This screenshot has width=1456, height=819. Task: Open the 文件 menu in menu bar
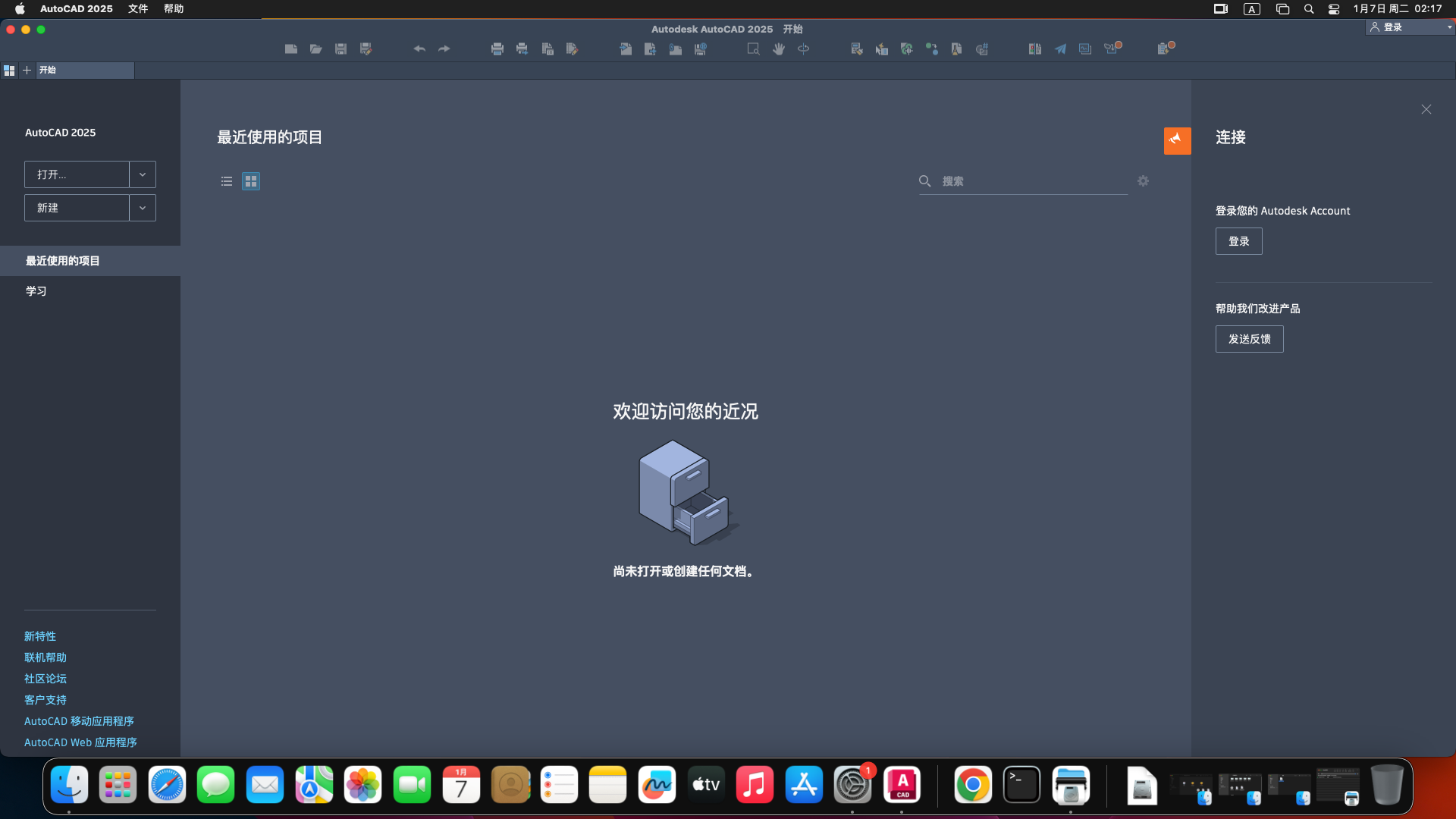(x=138, y=9)
